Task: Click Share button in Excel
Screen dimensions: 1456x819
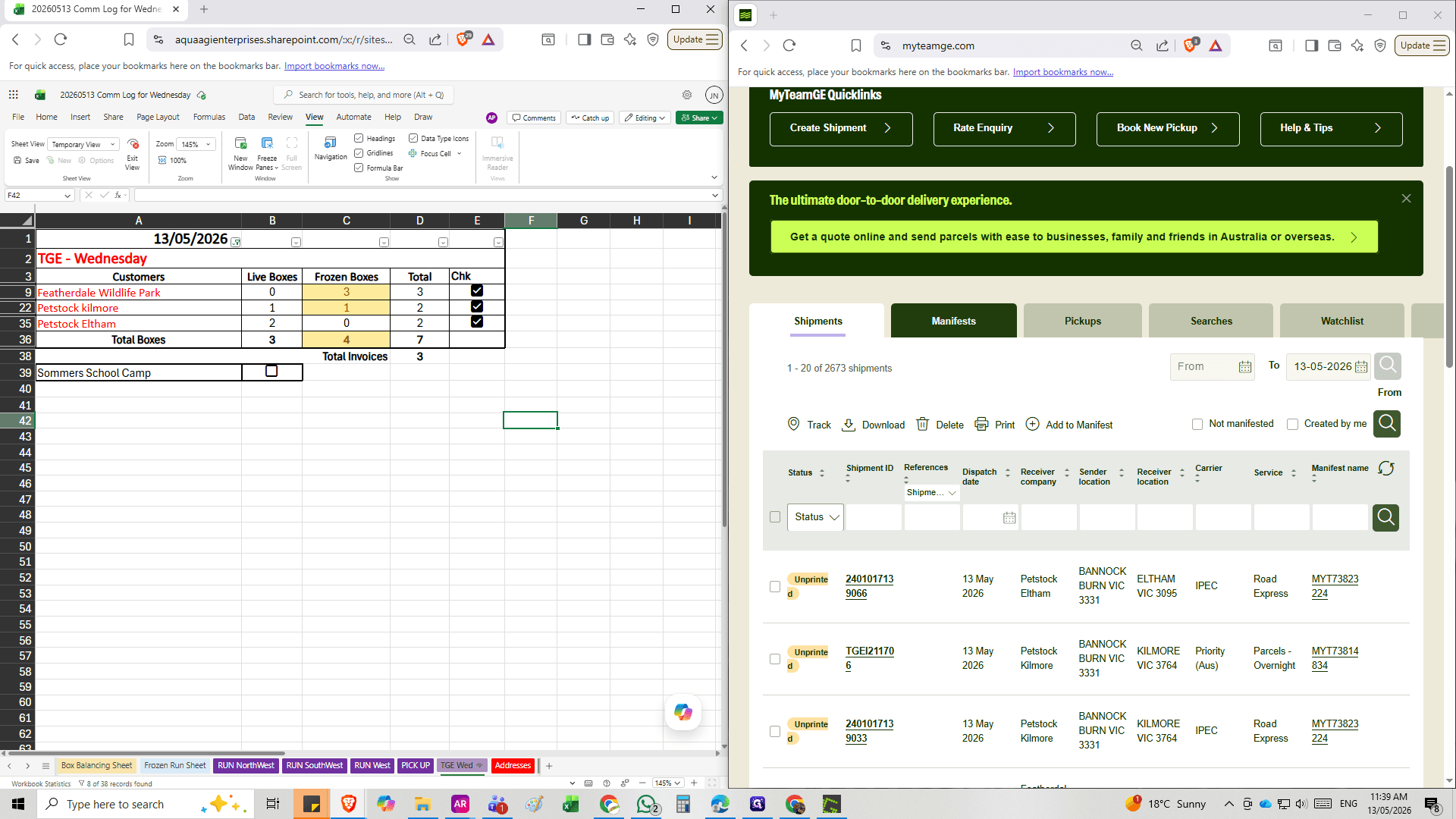Action: point(699,118)
